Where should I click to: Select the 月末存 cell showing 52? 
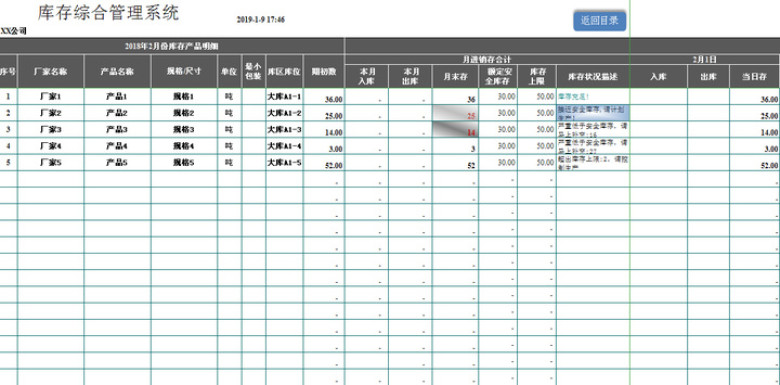(455, 162)
